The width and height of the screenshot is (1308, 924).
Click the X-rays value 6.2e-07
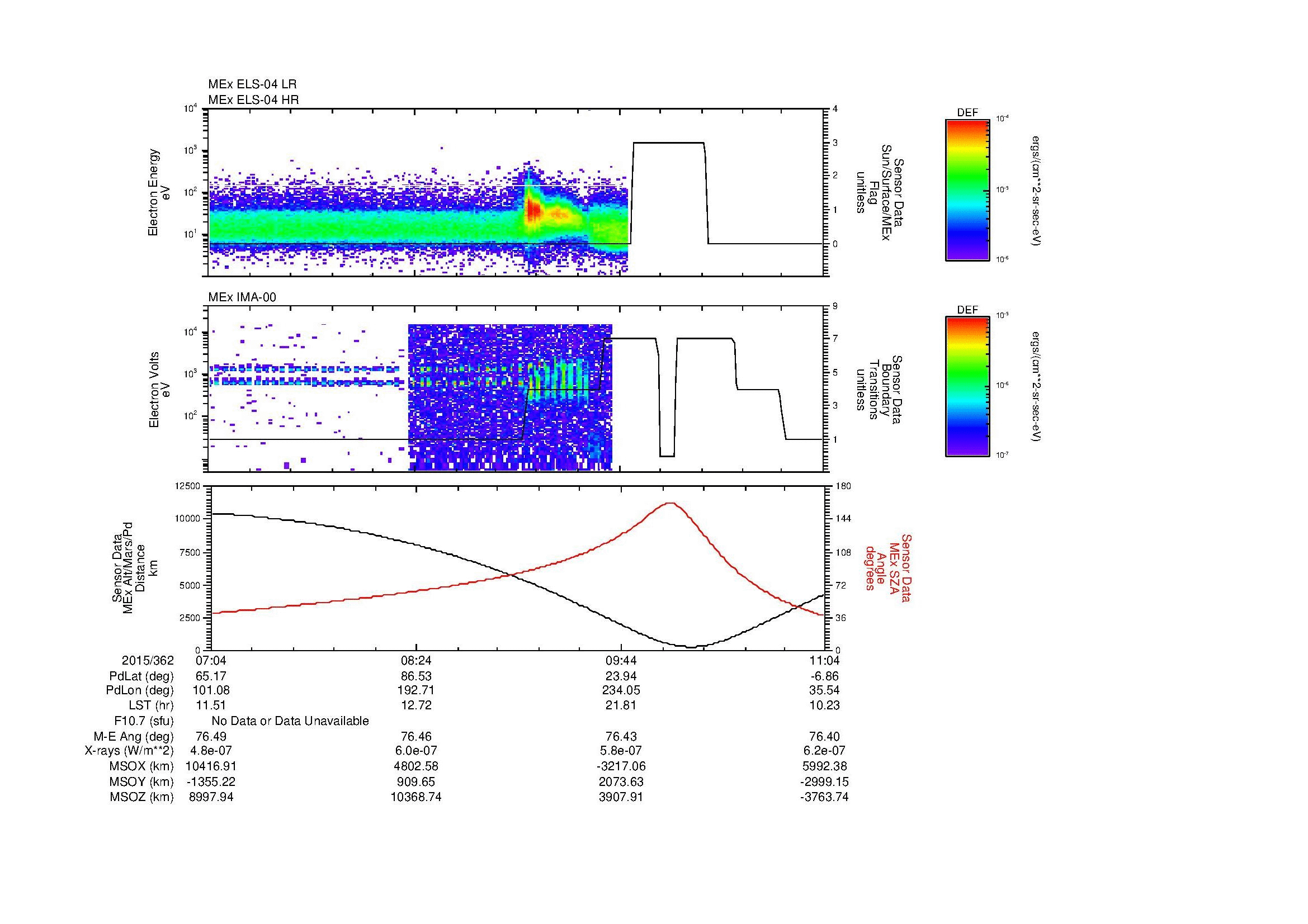(824, 751)
